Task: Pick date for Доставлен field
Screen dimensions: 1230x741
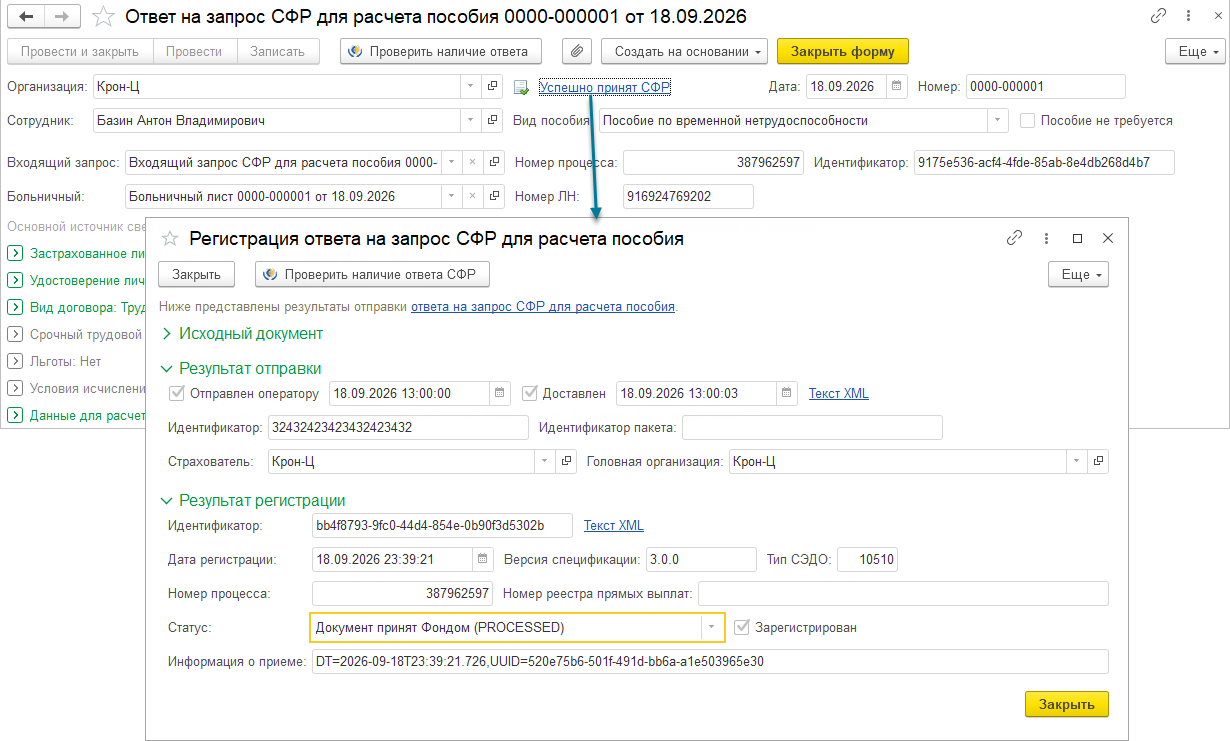Action: click(x=787, y=393)
